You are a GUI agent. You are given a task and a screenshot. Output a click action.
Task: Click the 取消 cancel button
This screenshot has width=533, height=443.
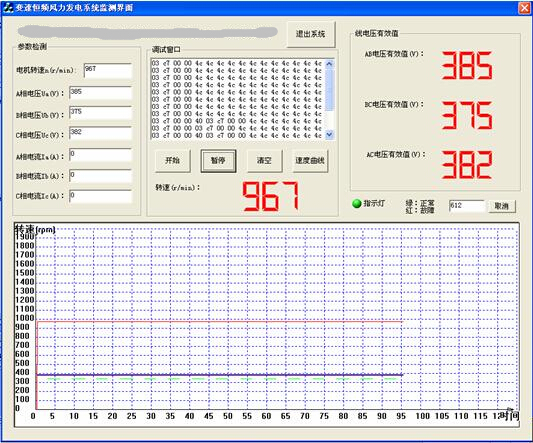[501, 206]
